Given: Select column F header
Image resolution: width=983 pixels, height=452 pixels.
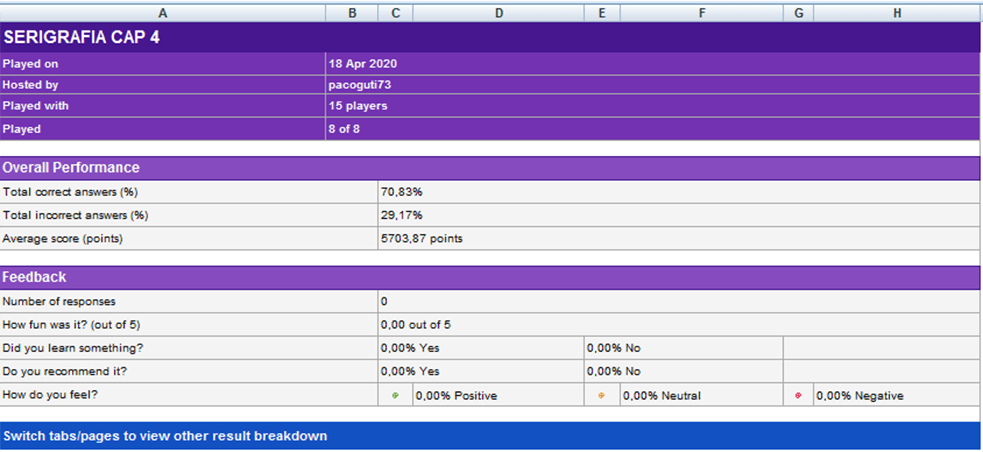Looking at the screenshot, I should coord(701,12).
